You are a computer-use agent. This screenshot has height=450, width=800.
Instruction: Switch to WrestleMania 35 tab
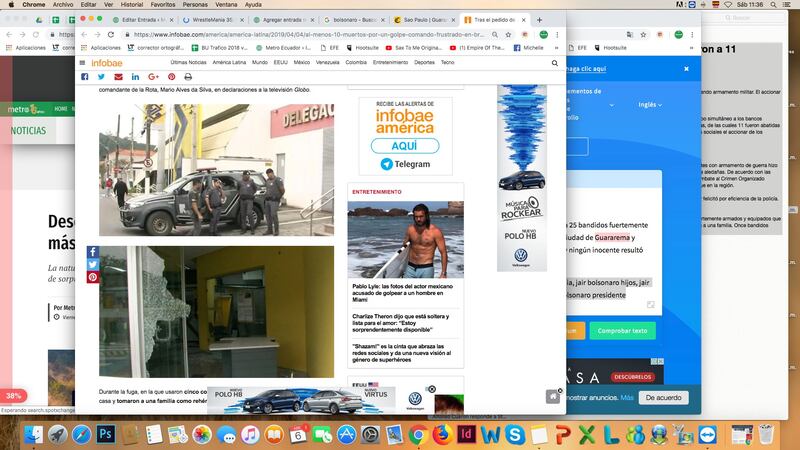coord(212,20)
